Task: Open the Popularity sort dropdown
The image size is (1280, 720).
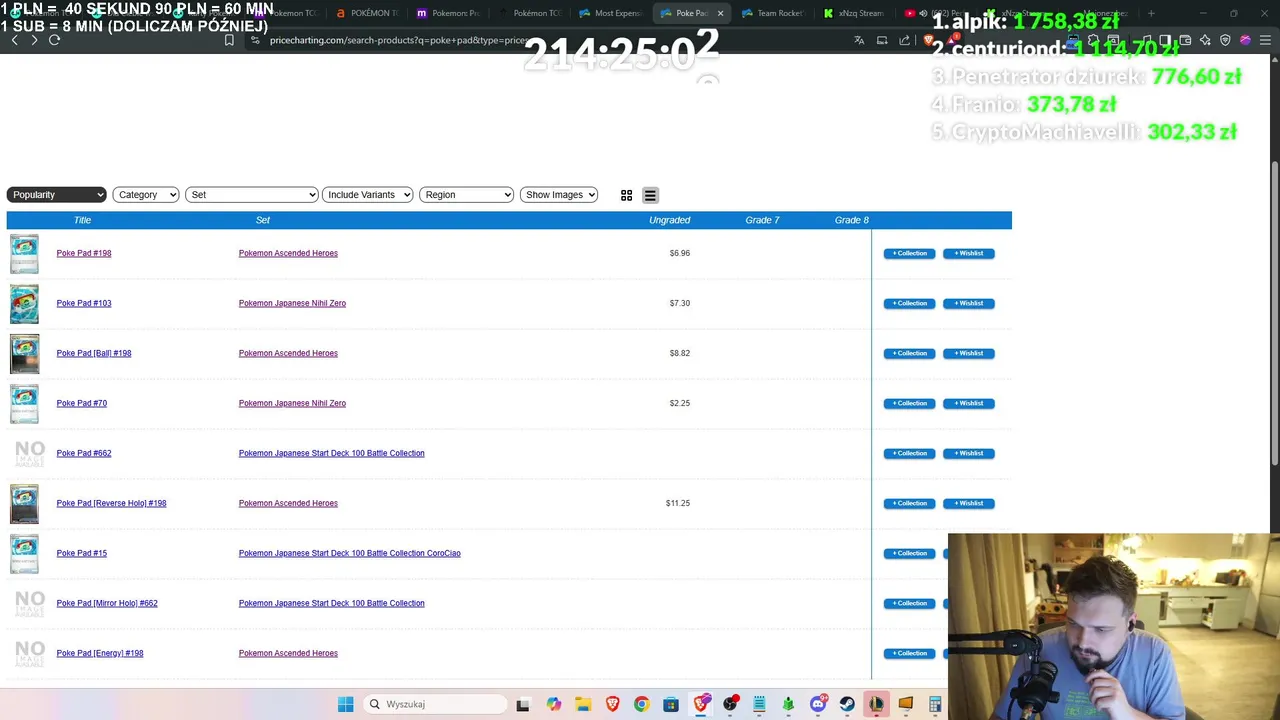Action: click(x=56, y=195)
